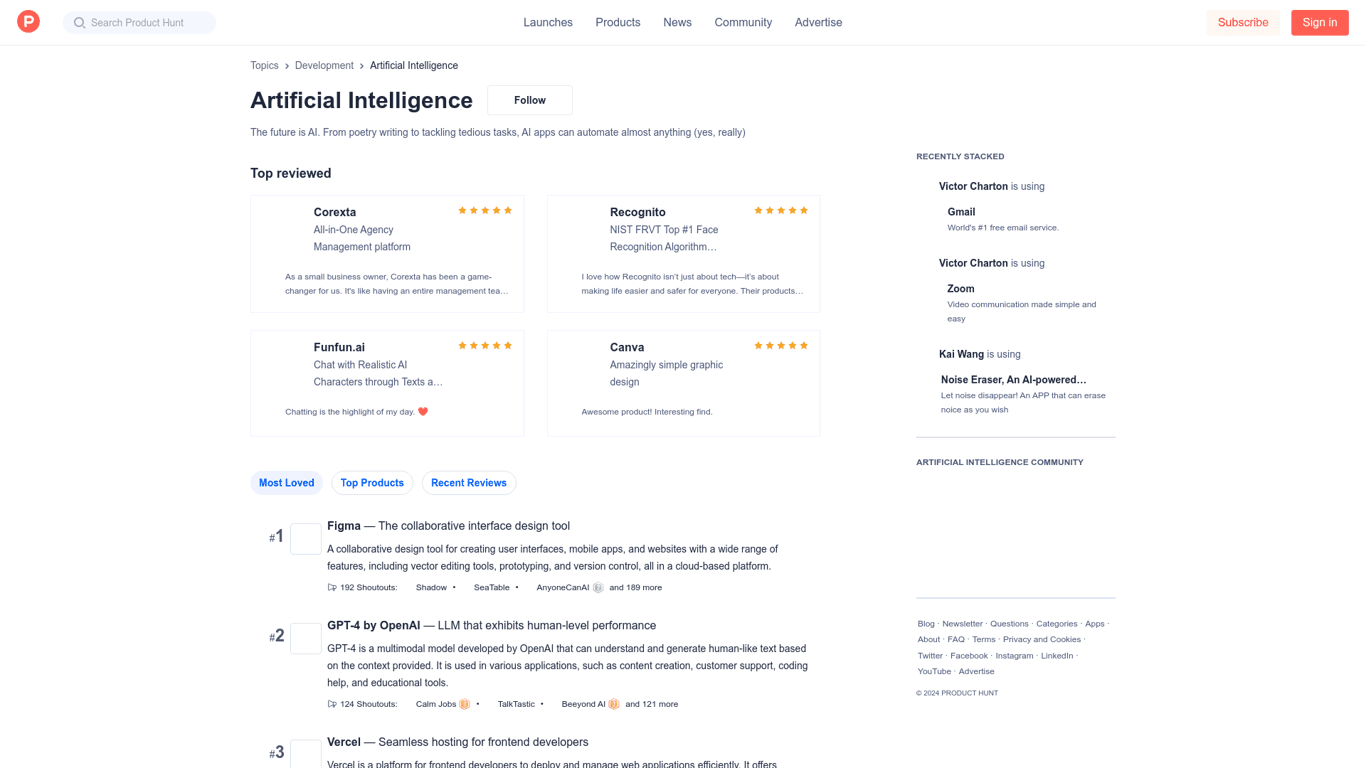This screenshot has width=1366, height=768.
Task: Click the shoutouts icon next to Figma's 192 count
Action: point(331,587)
